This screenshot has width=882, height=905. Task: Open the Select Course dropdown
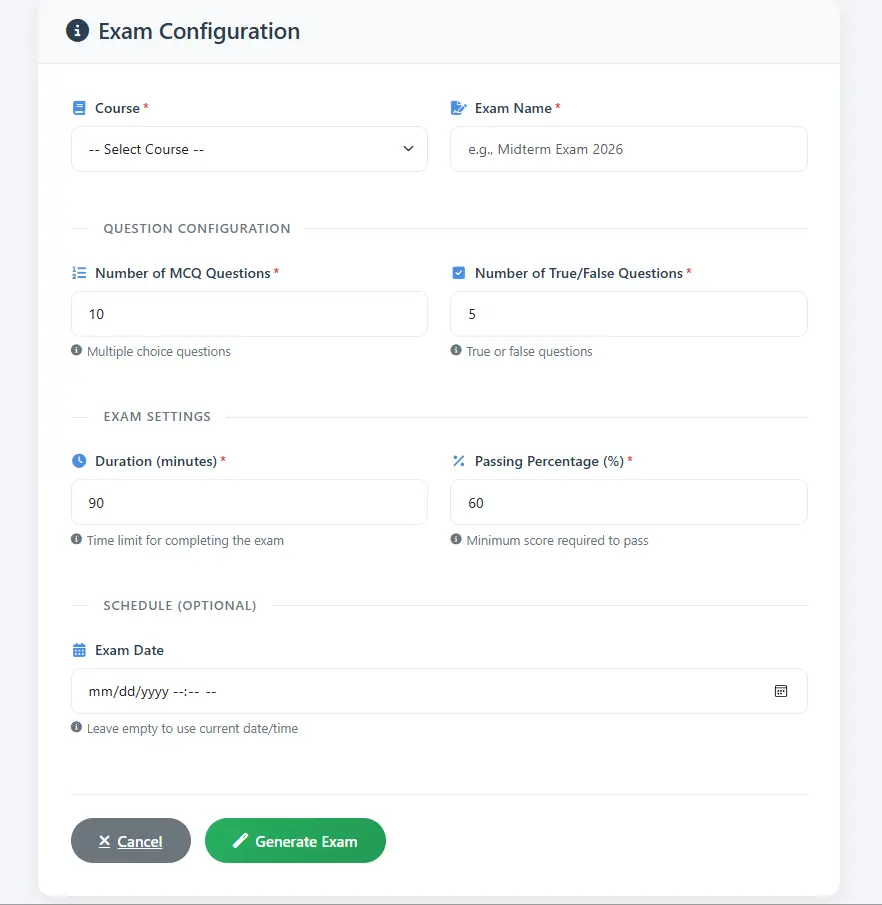point(249,149)
